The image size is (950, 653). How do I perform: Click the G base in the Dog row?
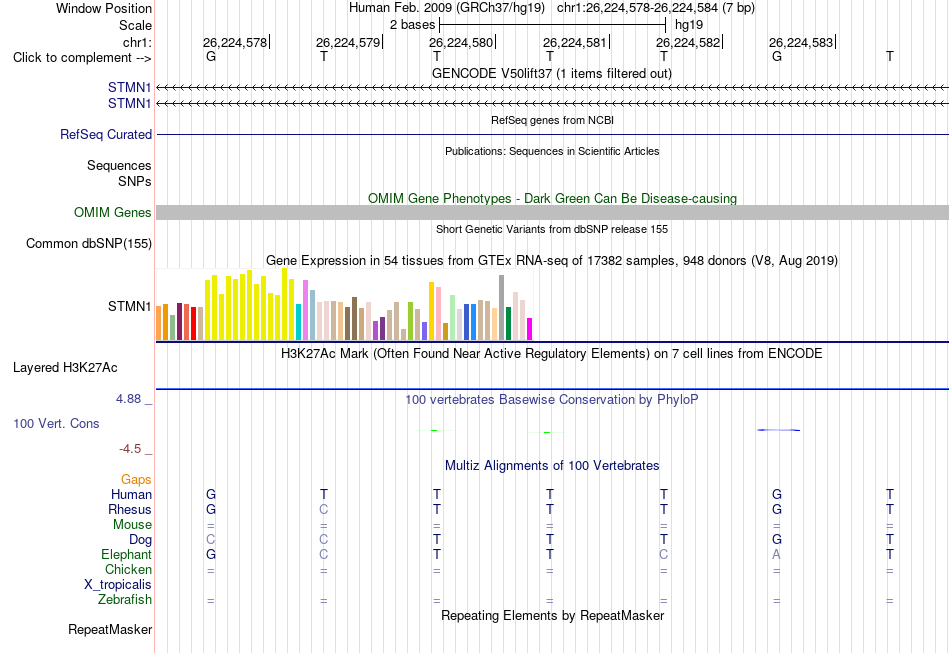click(777, 539)
